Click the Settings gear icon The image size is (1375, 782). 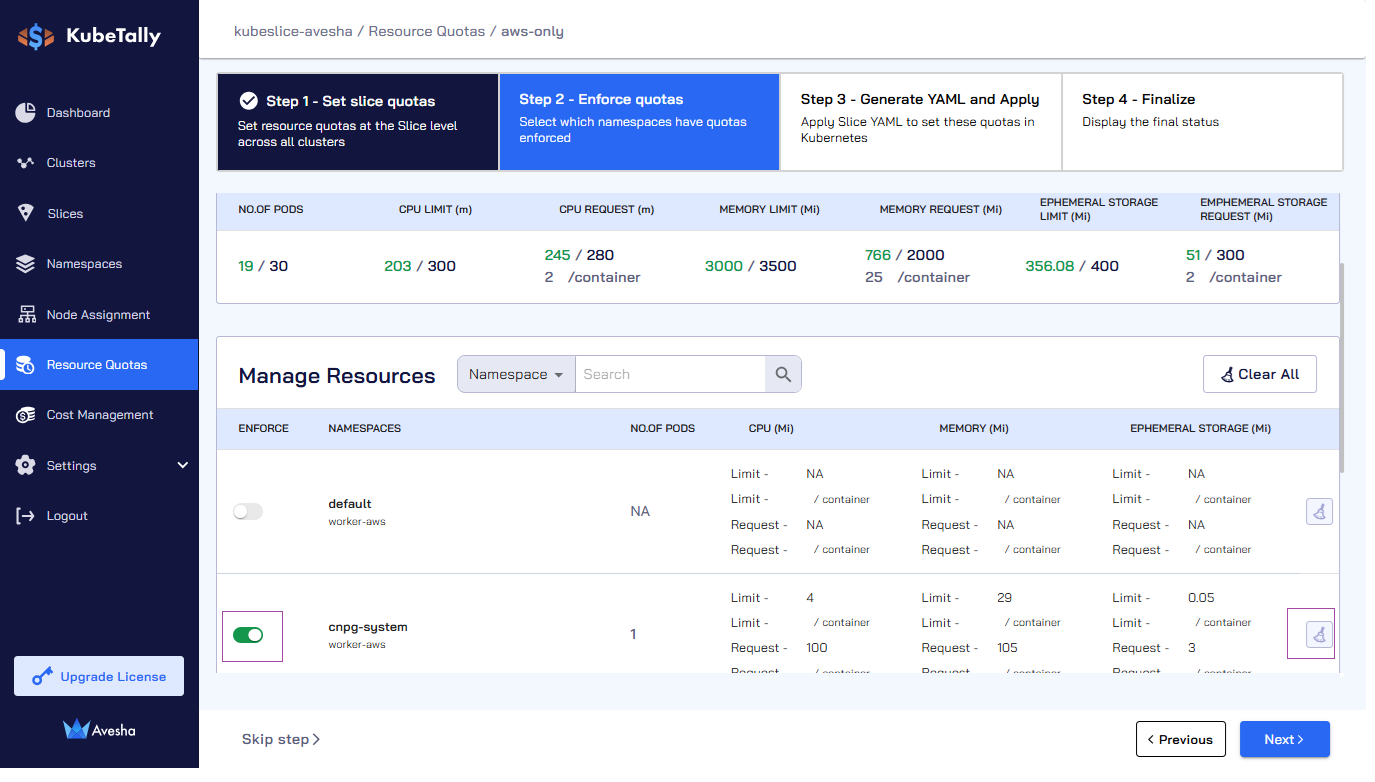(x=26, y=466)
